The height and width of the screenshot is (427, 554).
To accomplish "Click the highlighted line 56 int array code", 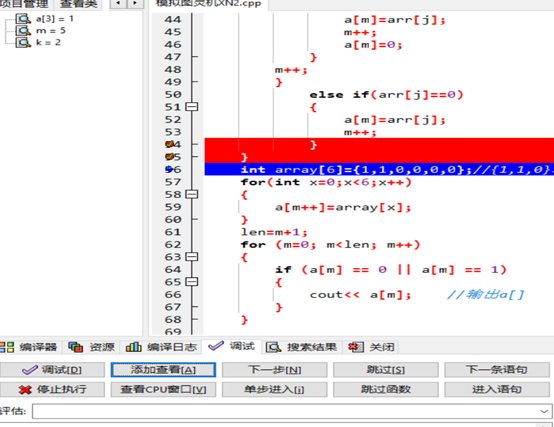I will click(379, 169).
